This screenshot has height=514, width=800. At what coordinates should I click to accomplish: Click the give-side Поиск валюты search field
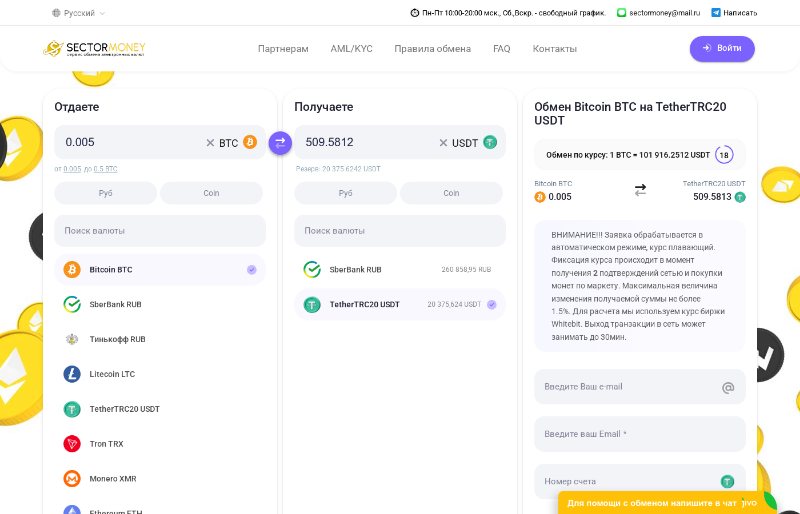160,231
